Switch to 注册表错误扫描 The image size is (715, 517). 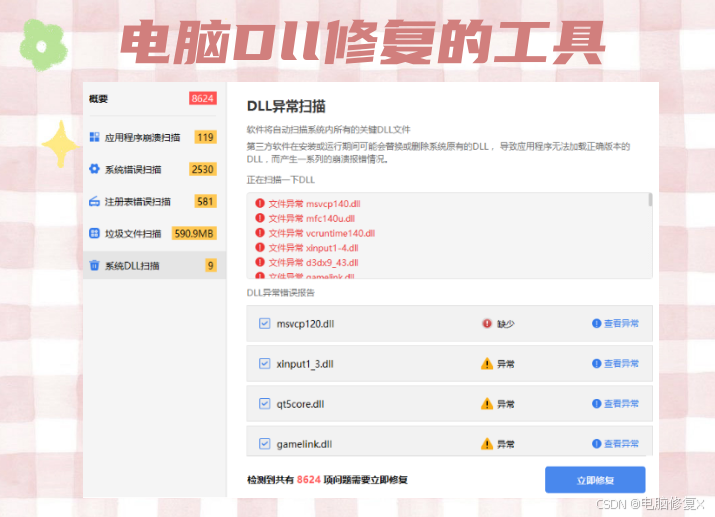(x=154, y=201)
